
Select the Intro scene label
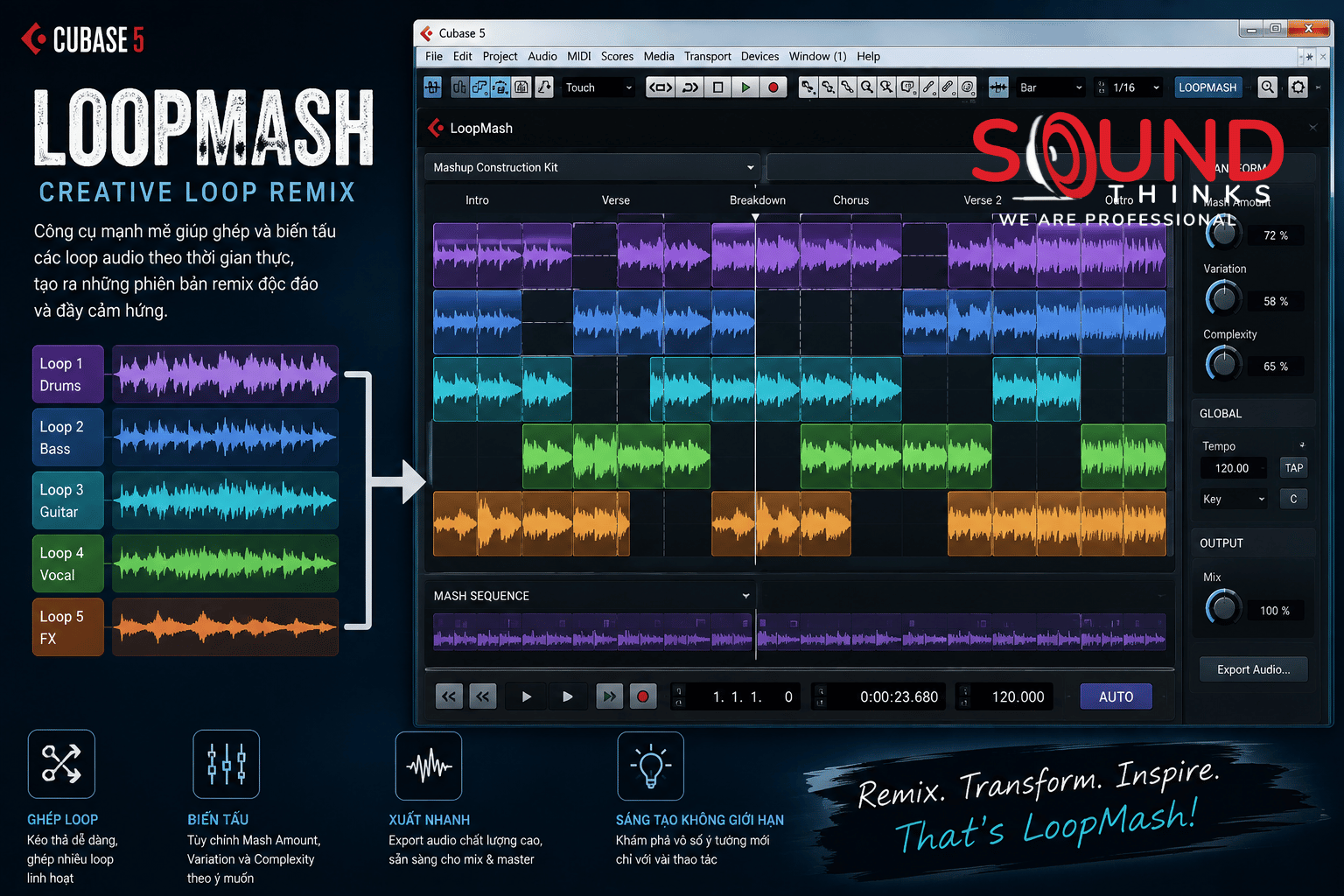click(477, 200)
